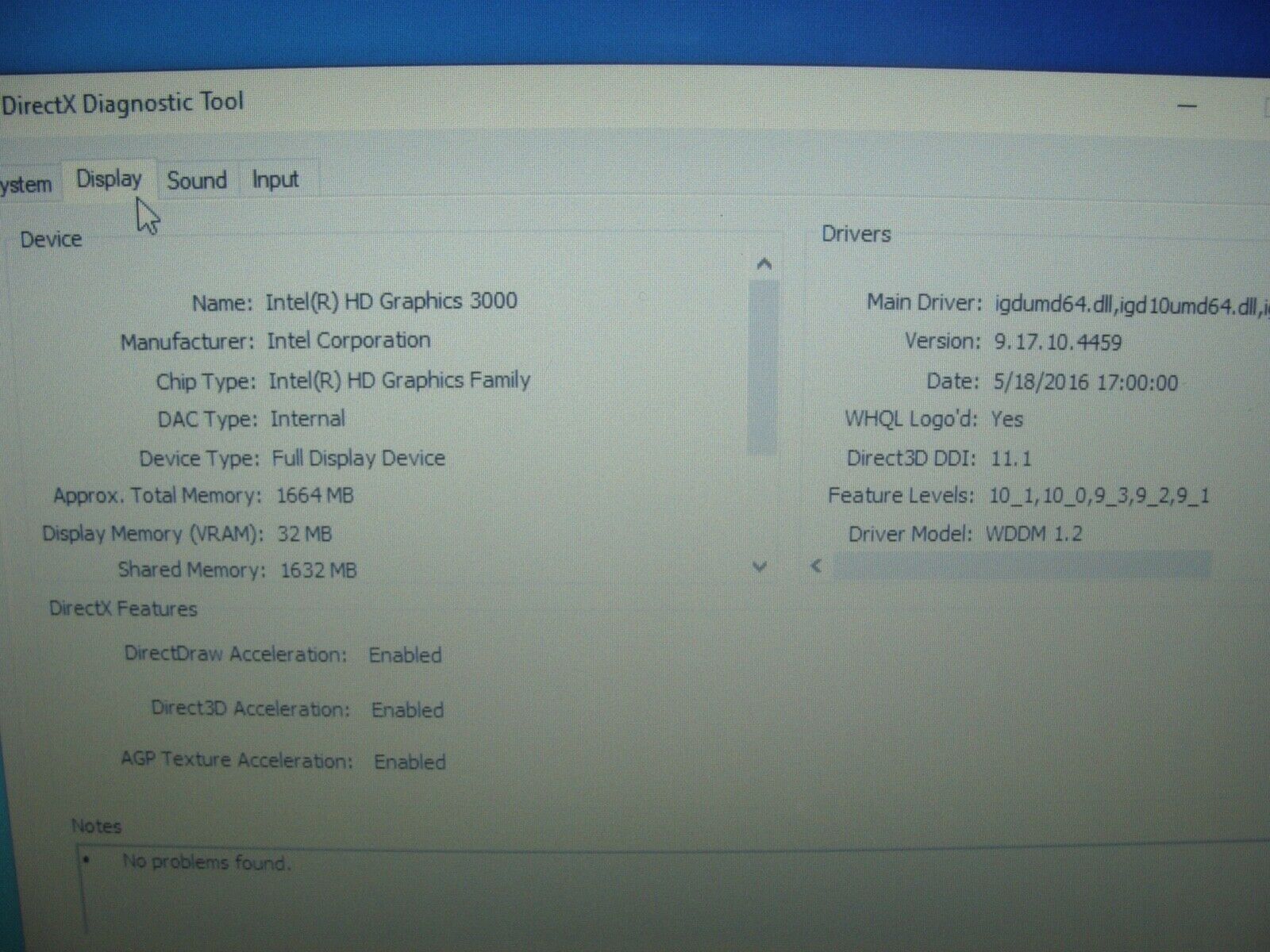This screenshot has width=1270, height=952.
Task: Select 'Intel Corporation' manufacturer value
Action: [348, 340]
